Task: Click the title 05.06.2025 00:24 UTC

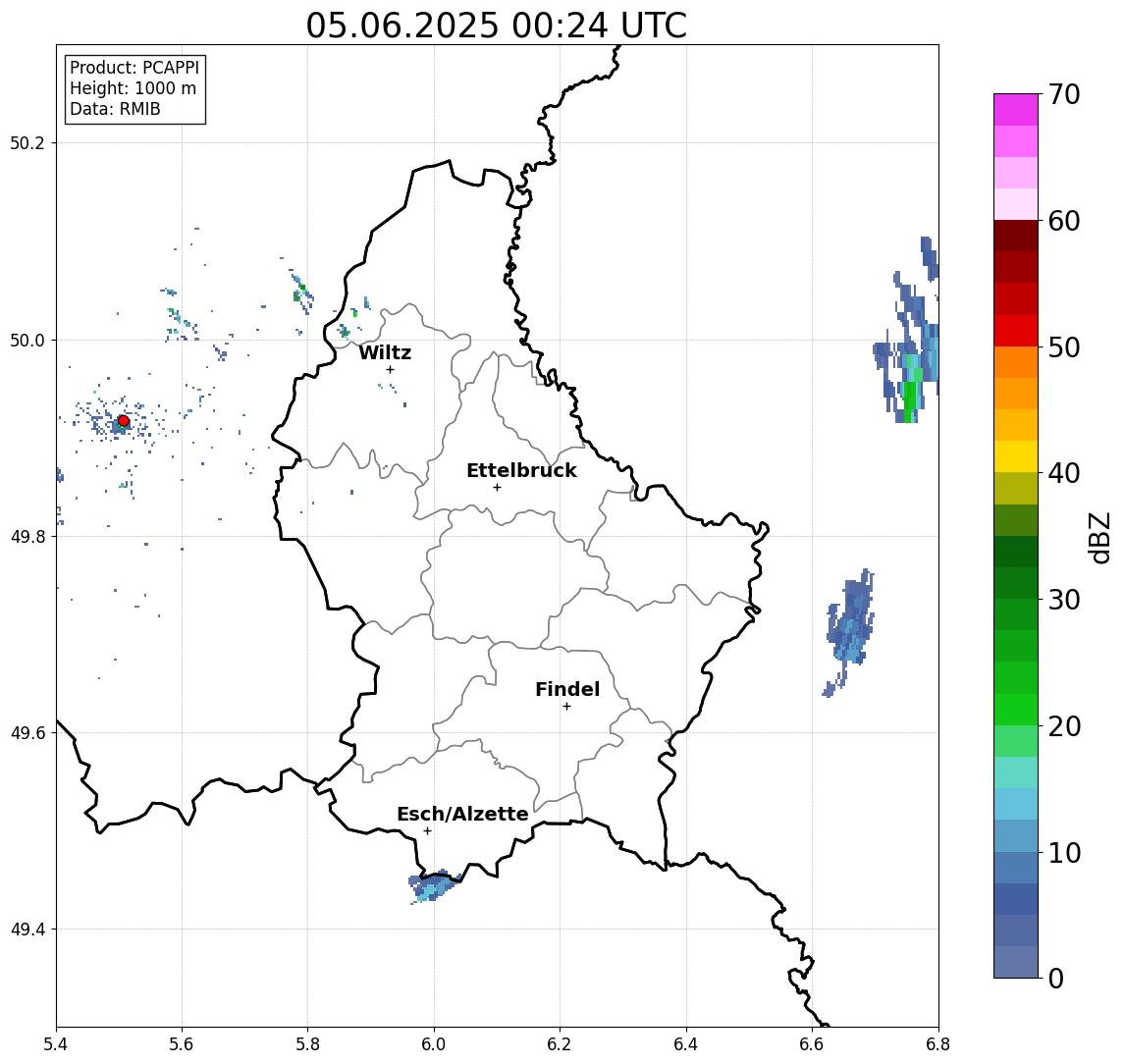Action: click(497, 26)
